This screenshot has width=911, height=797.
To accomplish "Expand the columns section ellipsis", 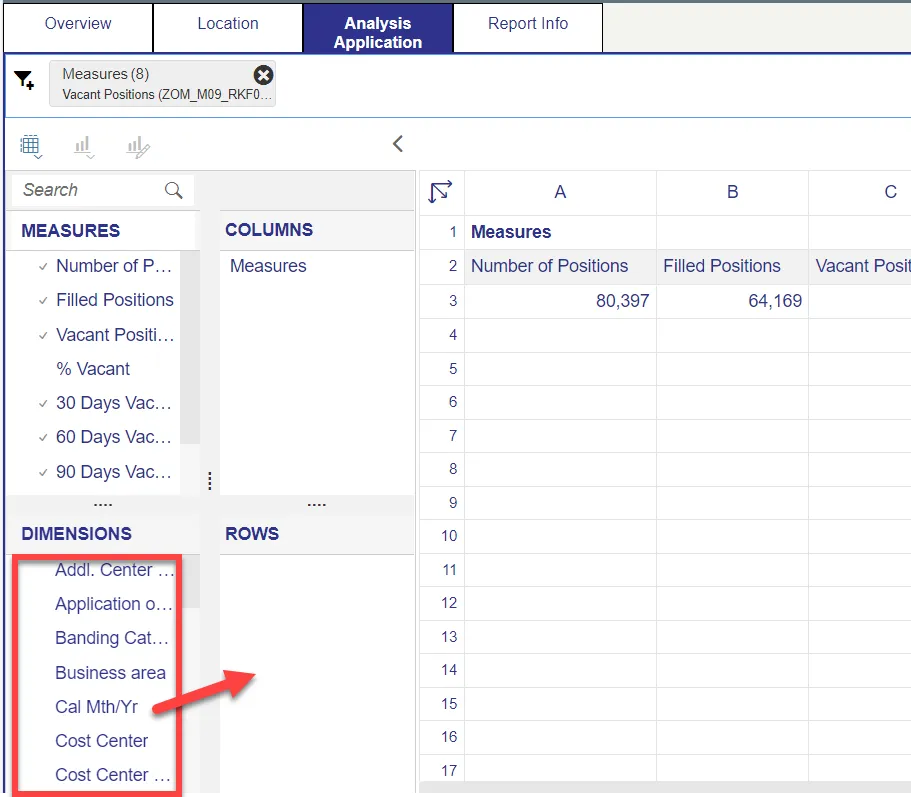I will coord(316,504).
